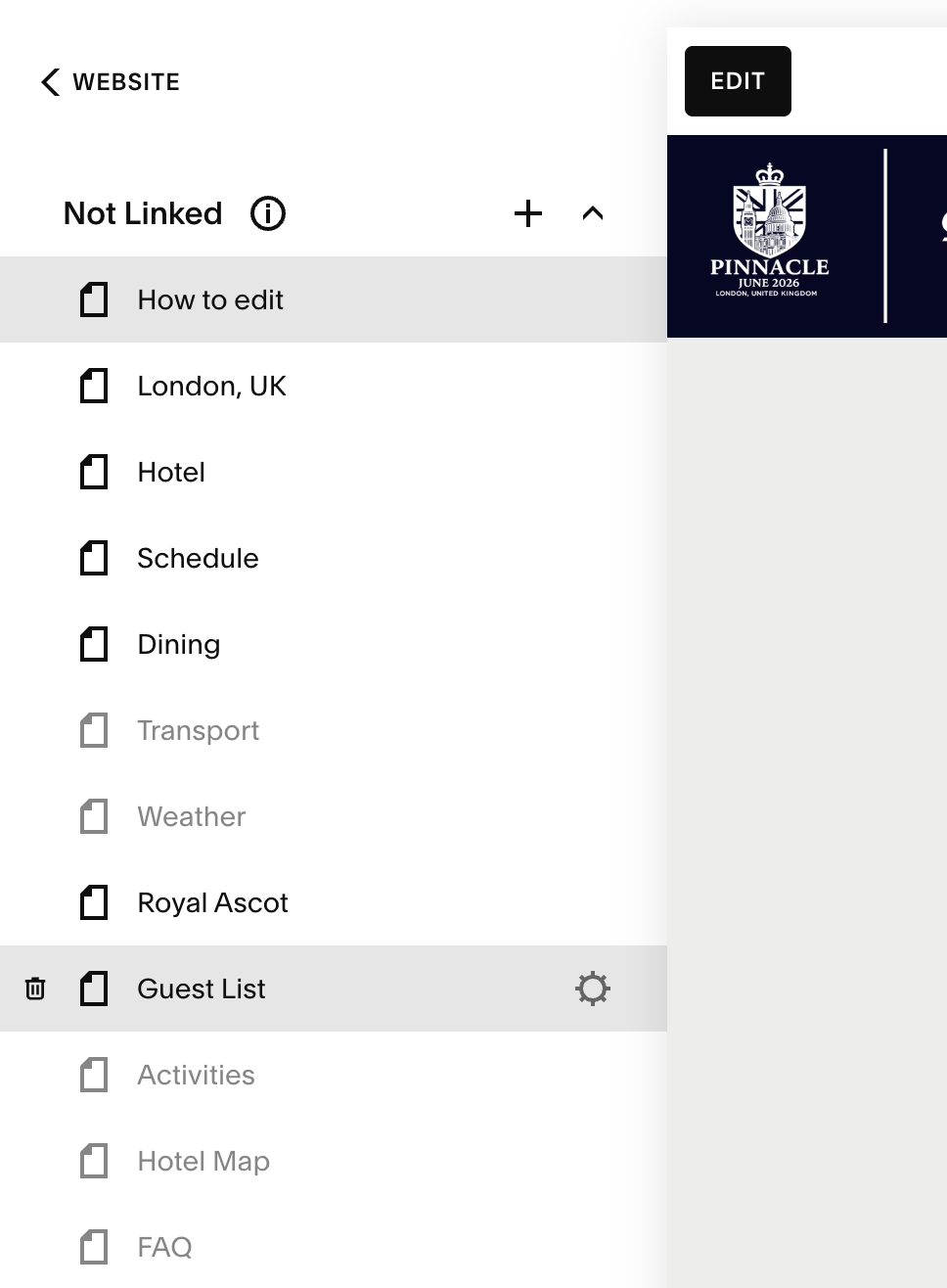Open the Activities page entry
The image size is (947, 1288).
pos(196,1075)
